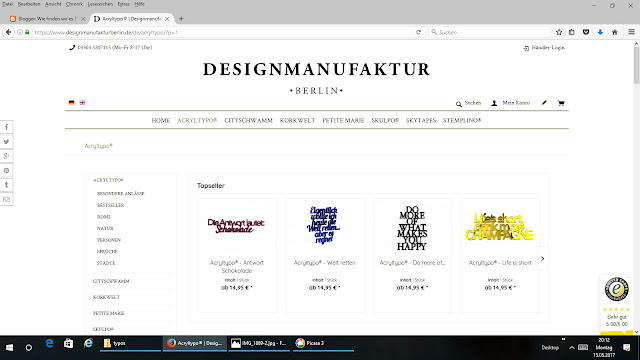Select Personen sidebar category
The width and height of the screenshot is (640, 360).
tap(109, 240)
